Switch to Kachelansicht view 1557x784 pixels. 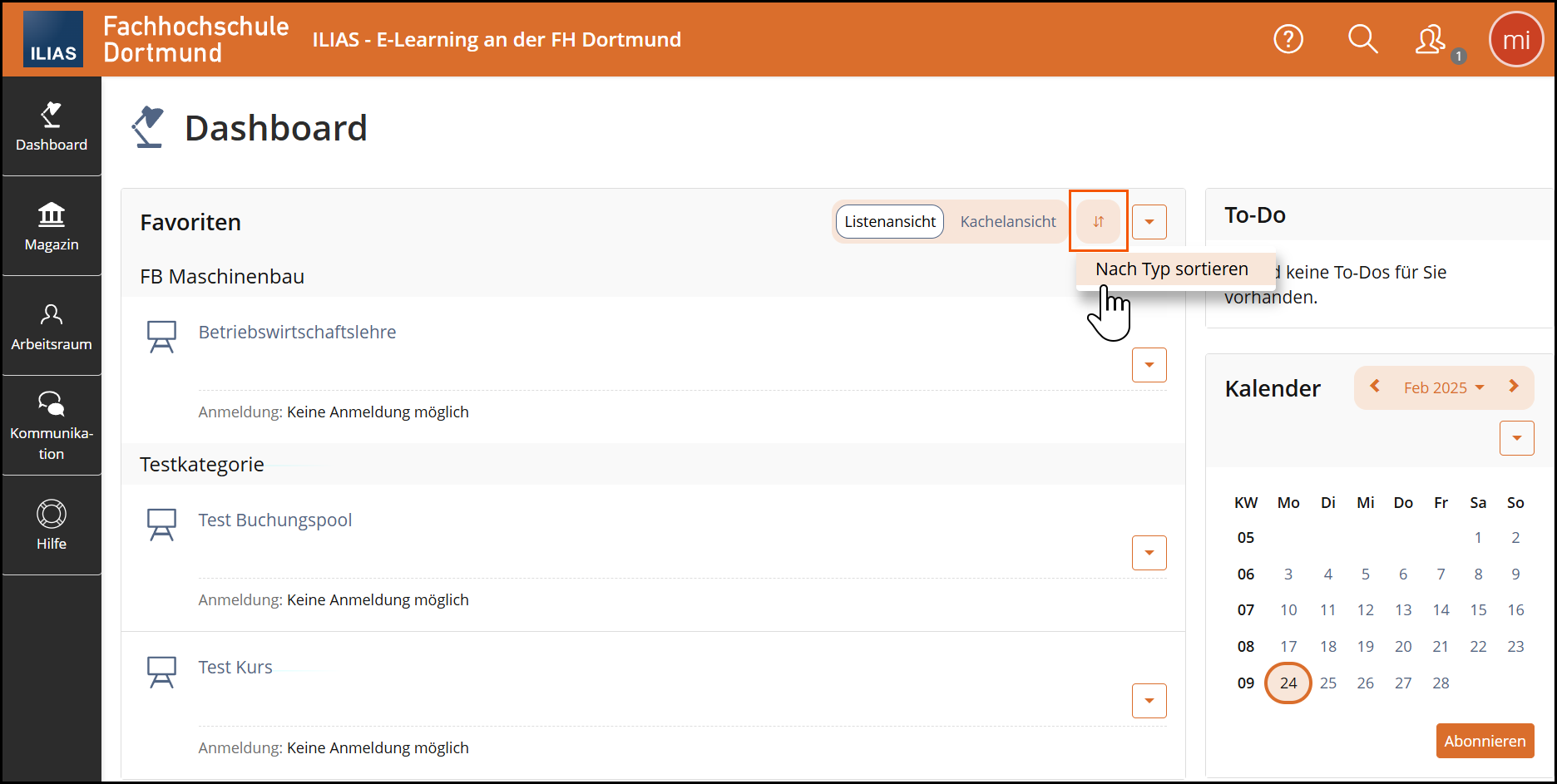tap(1008, 222)
